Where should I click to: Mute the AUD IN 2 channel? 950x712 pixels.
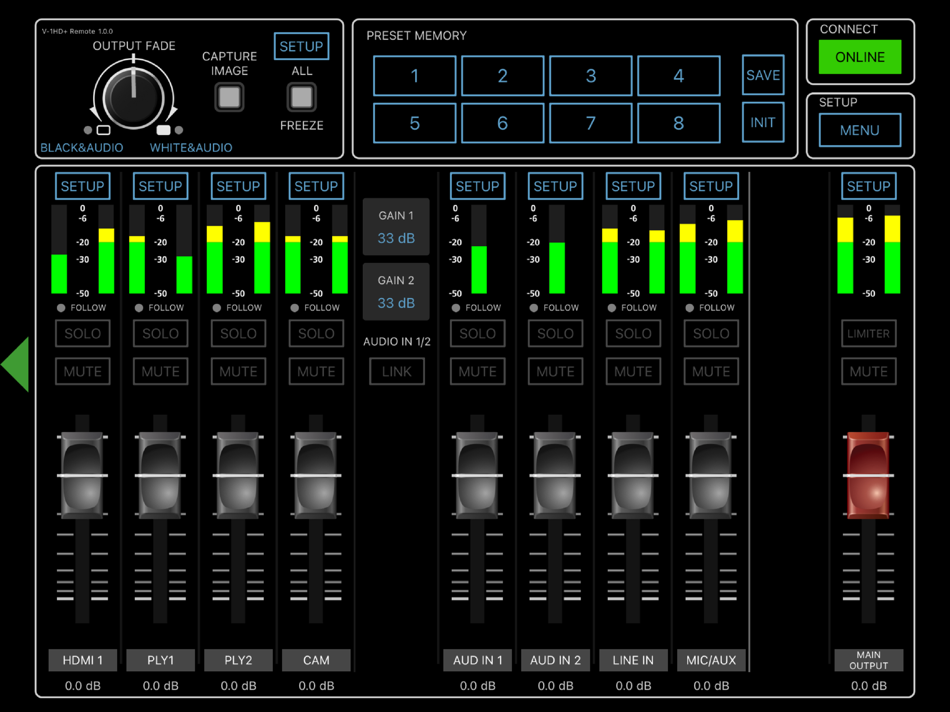pyautogui.click(x=556, y=371)
